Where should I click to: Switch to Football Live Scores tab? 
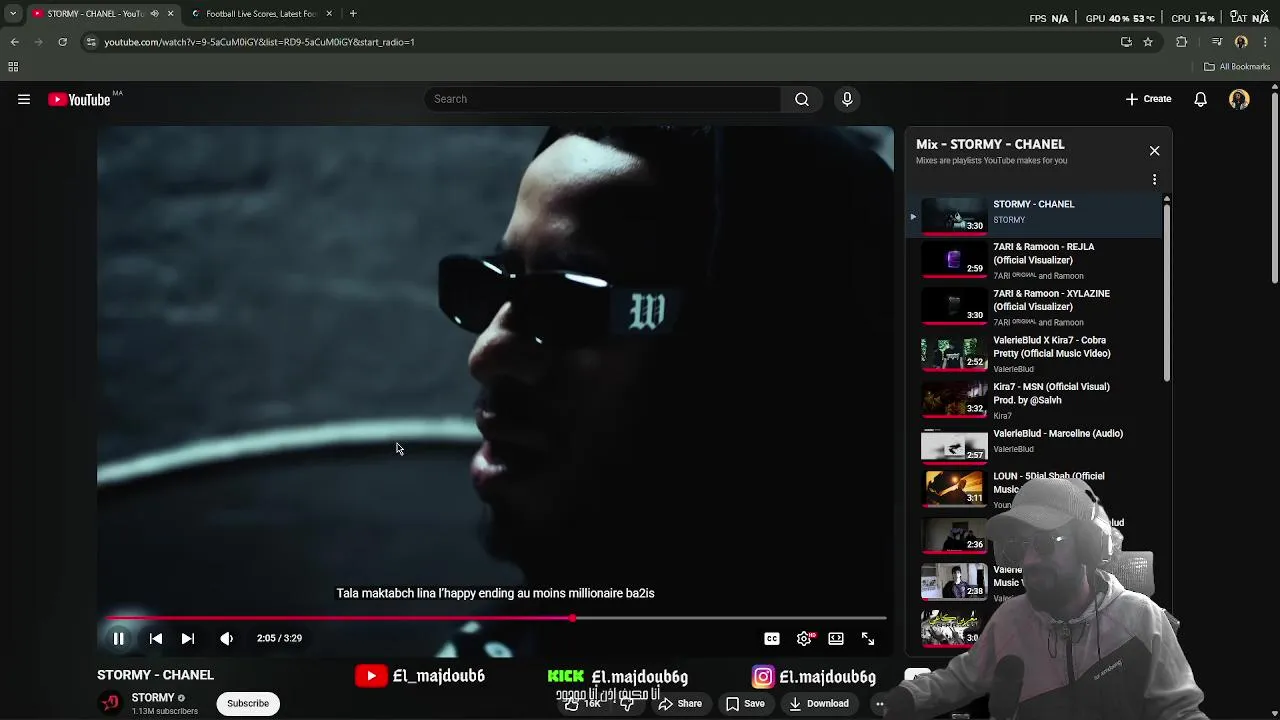(x=262, y=14)
